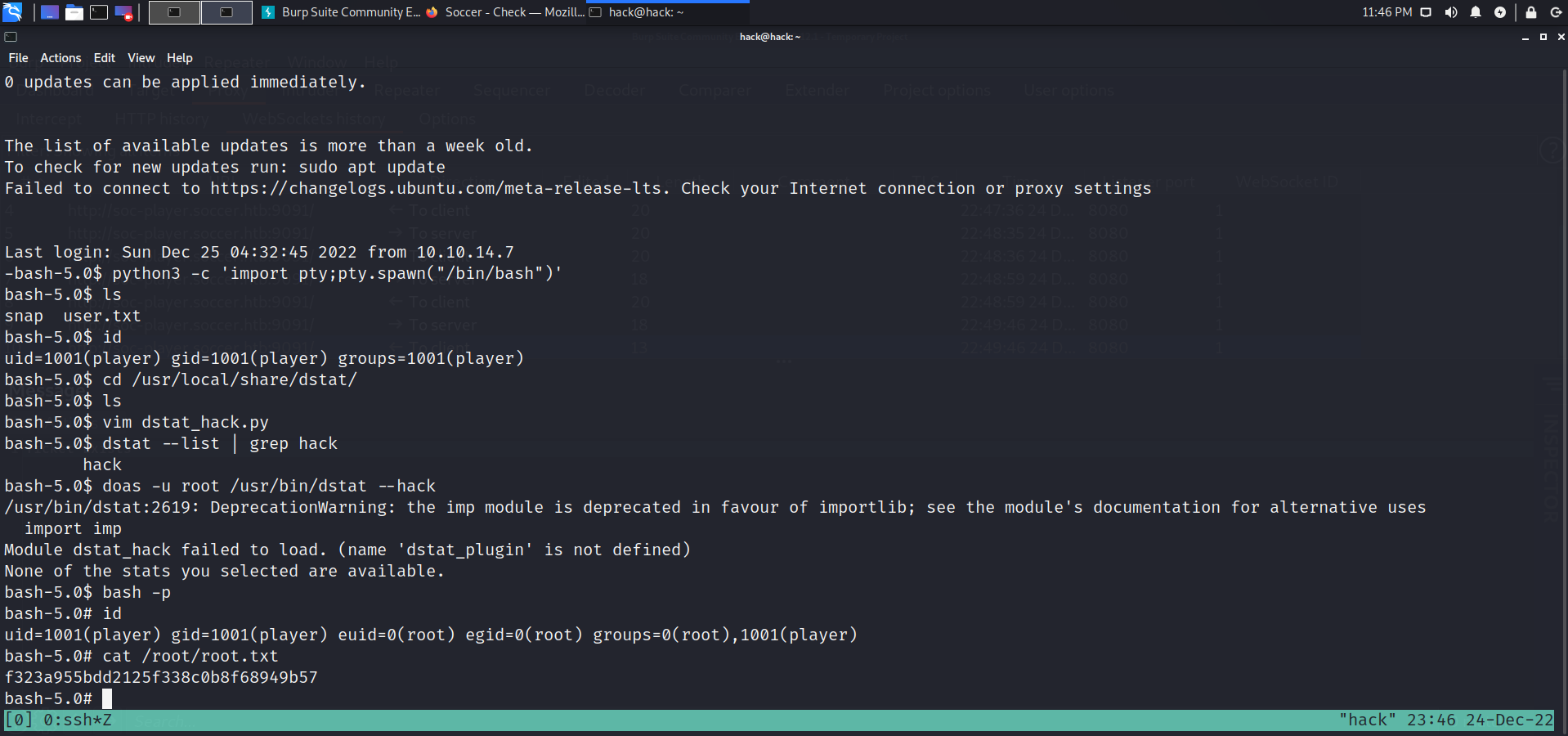Click 'dstat --list | grep hack' command
The width and height of the screenshot is (1568, 736).
click(x=220, y=443)
